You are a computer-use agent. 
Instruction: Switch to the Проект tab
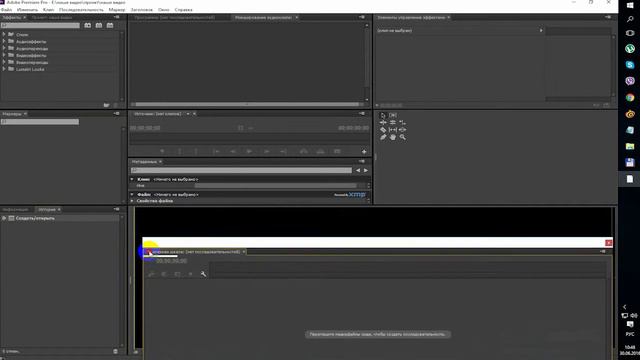(51, 18)
